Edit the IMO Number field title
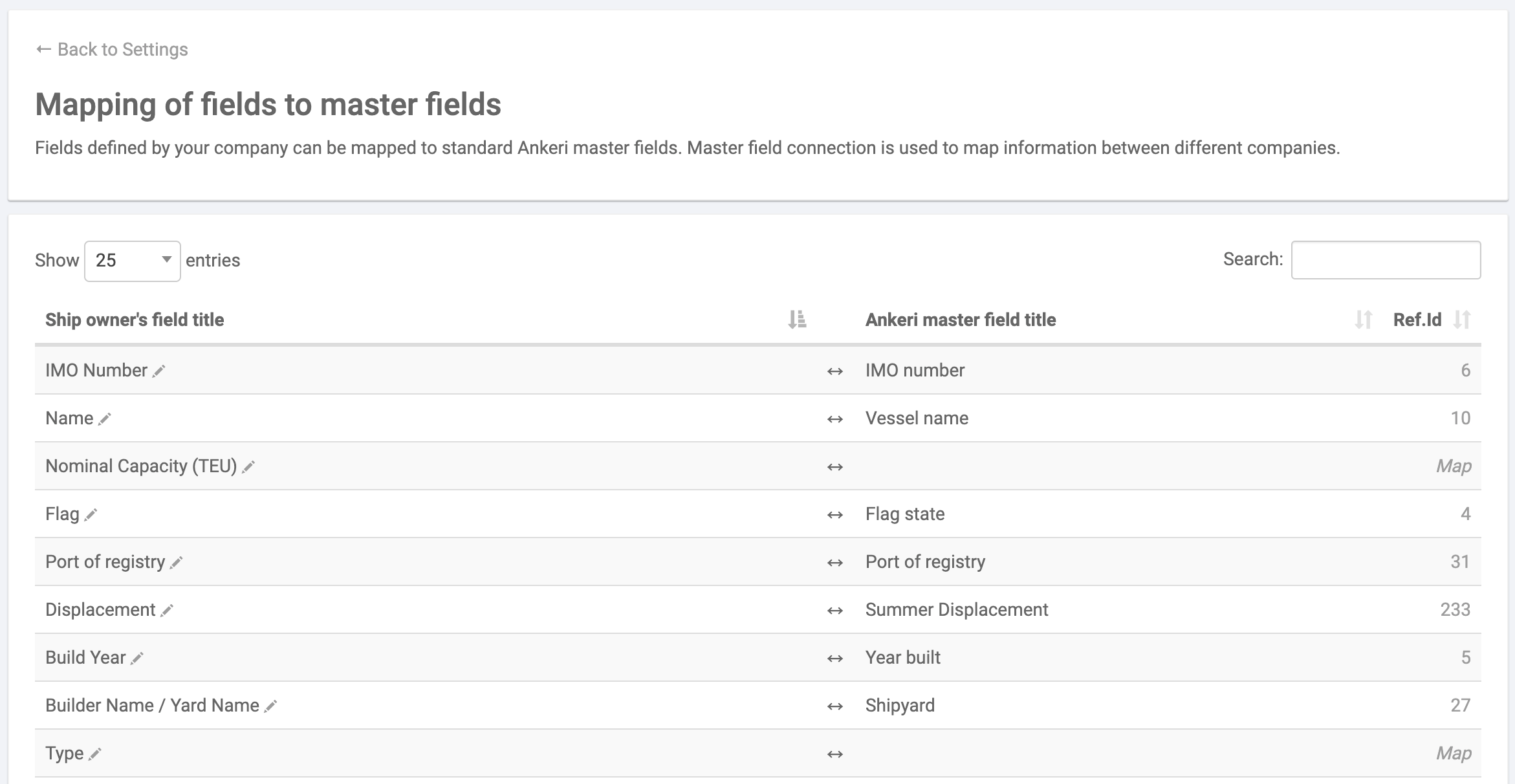 [x=159, y=371]
